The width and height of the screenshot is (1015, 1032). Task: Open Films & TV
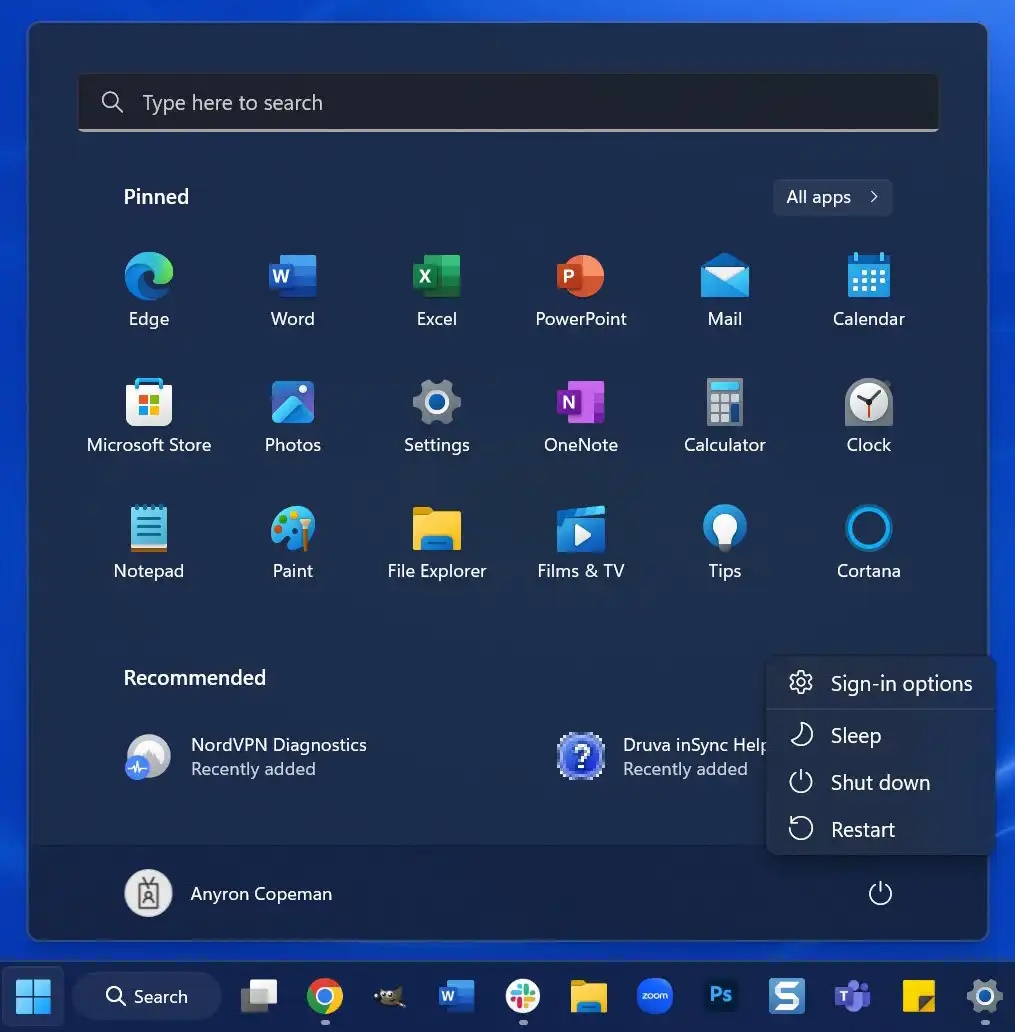[x=581, y=542]
